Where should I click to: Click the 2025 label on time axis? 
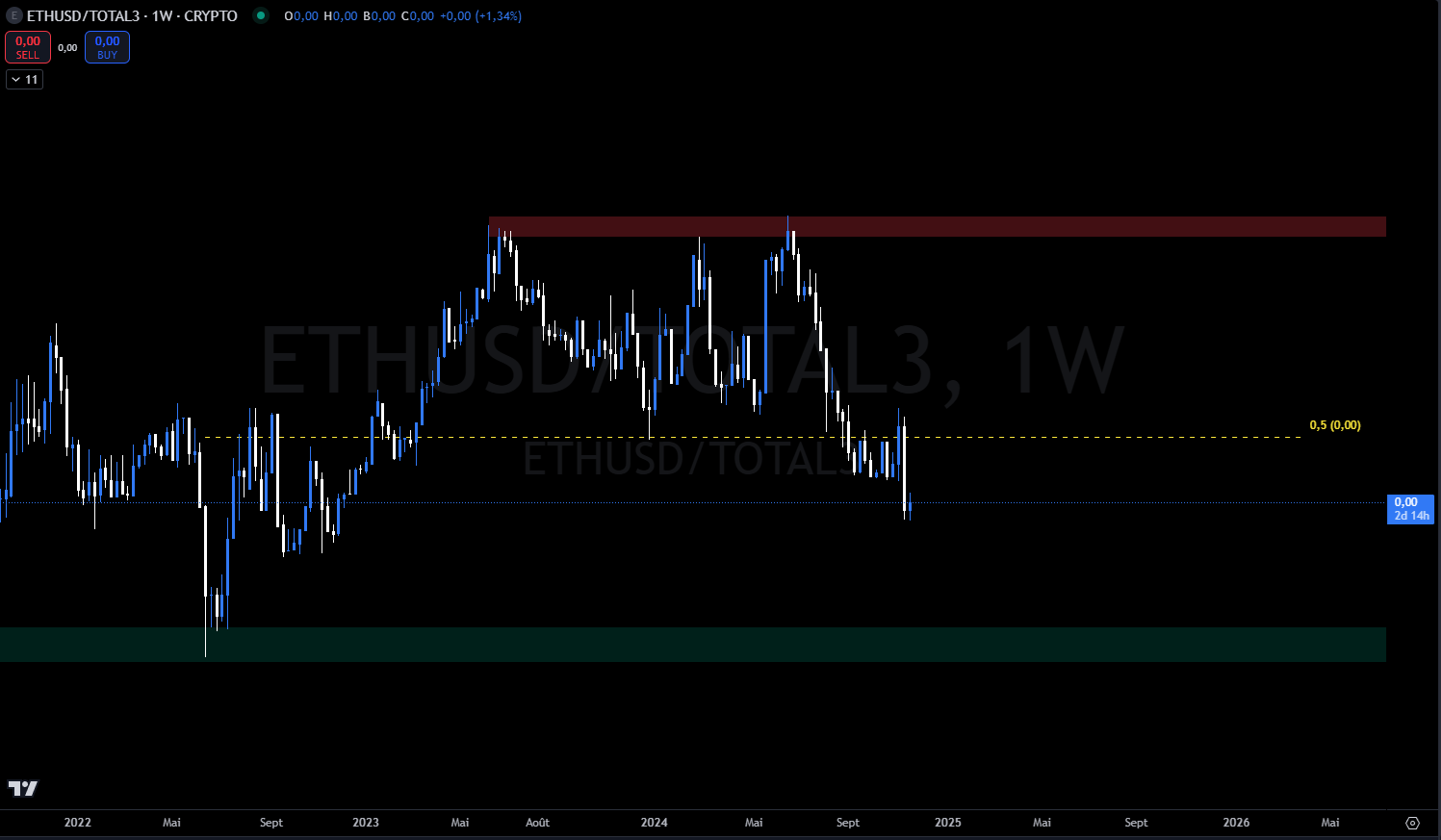click(x=948, y=823)
